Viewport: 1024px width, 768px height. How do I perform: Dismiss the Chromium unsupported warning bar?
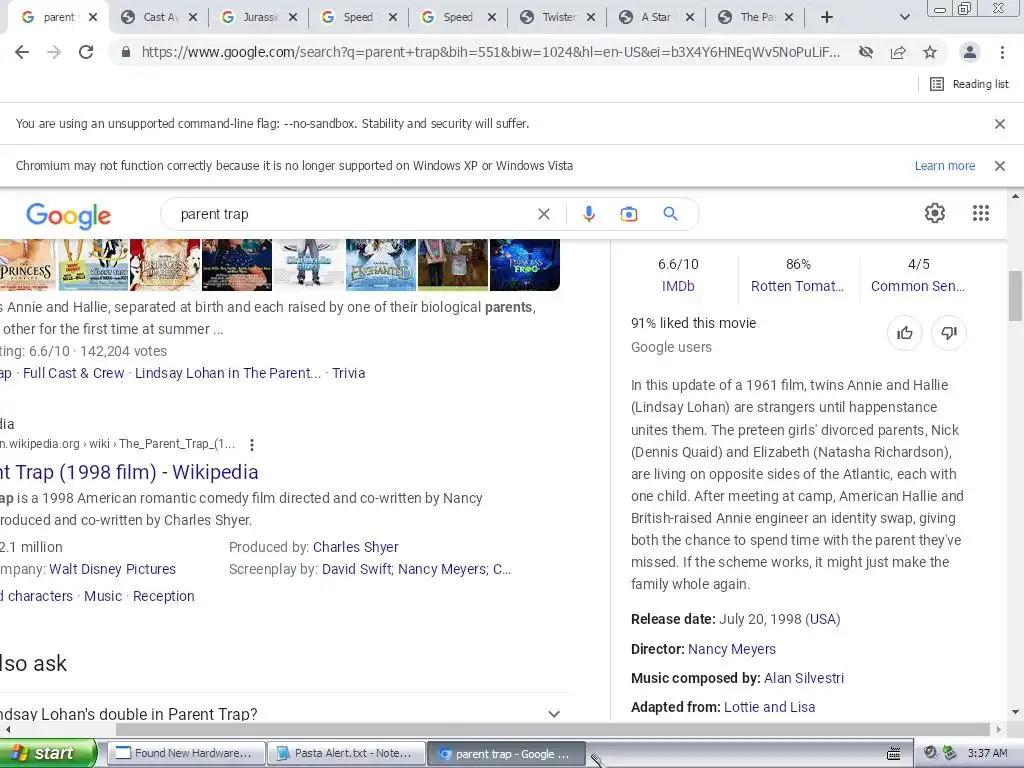[x=999, y=166]
